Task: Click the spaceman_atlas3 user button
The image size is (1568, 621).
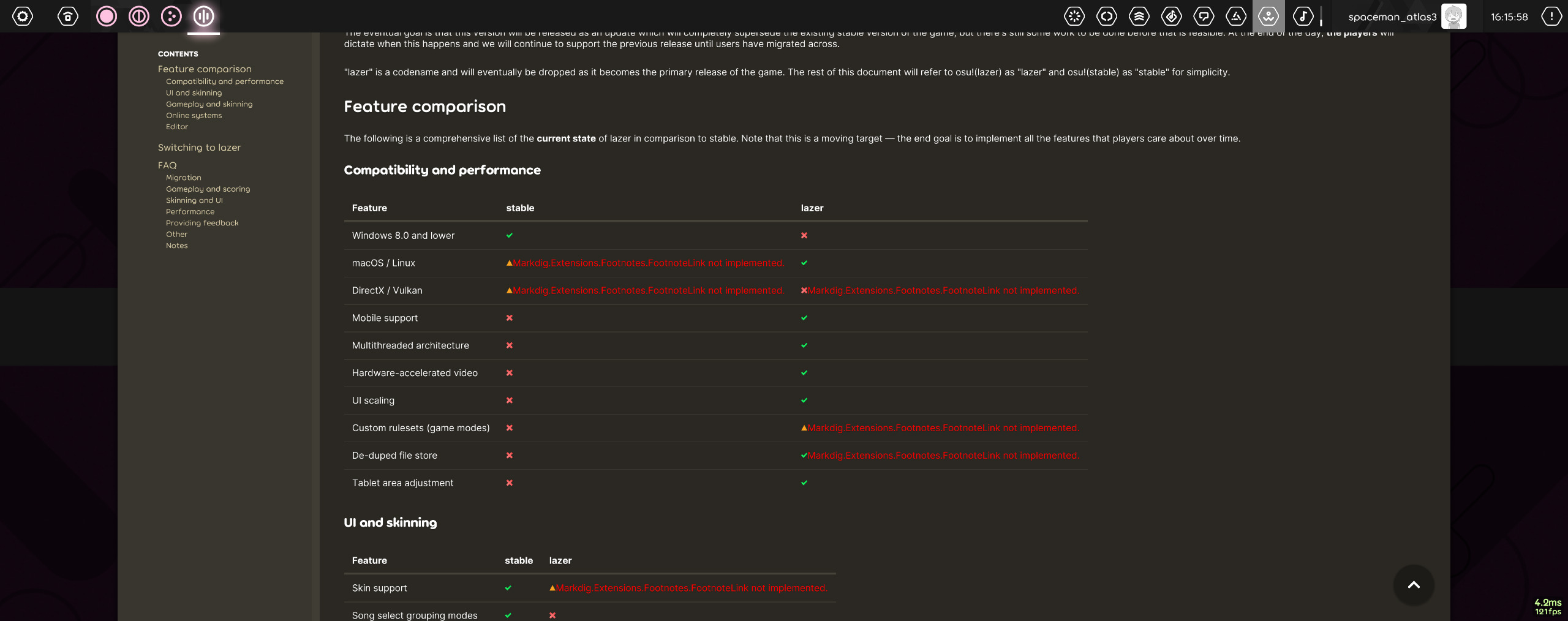Action: coord(1406,17)
